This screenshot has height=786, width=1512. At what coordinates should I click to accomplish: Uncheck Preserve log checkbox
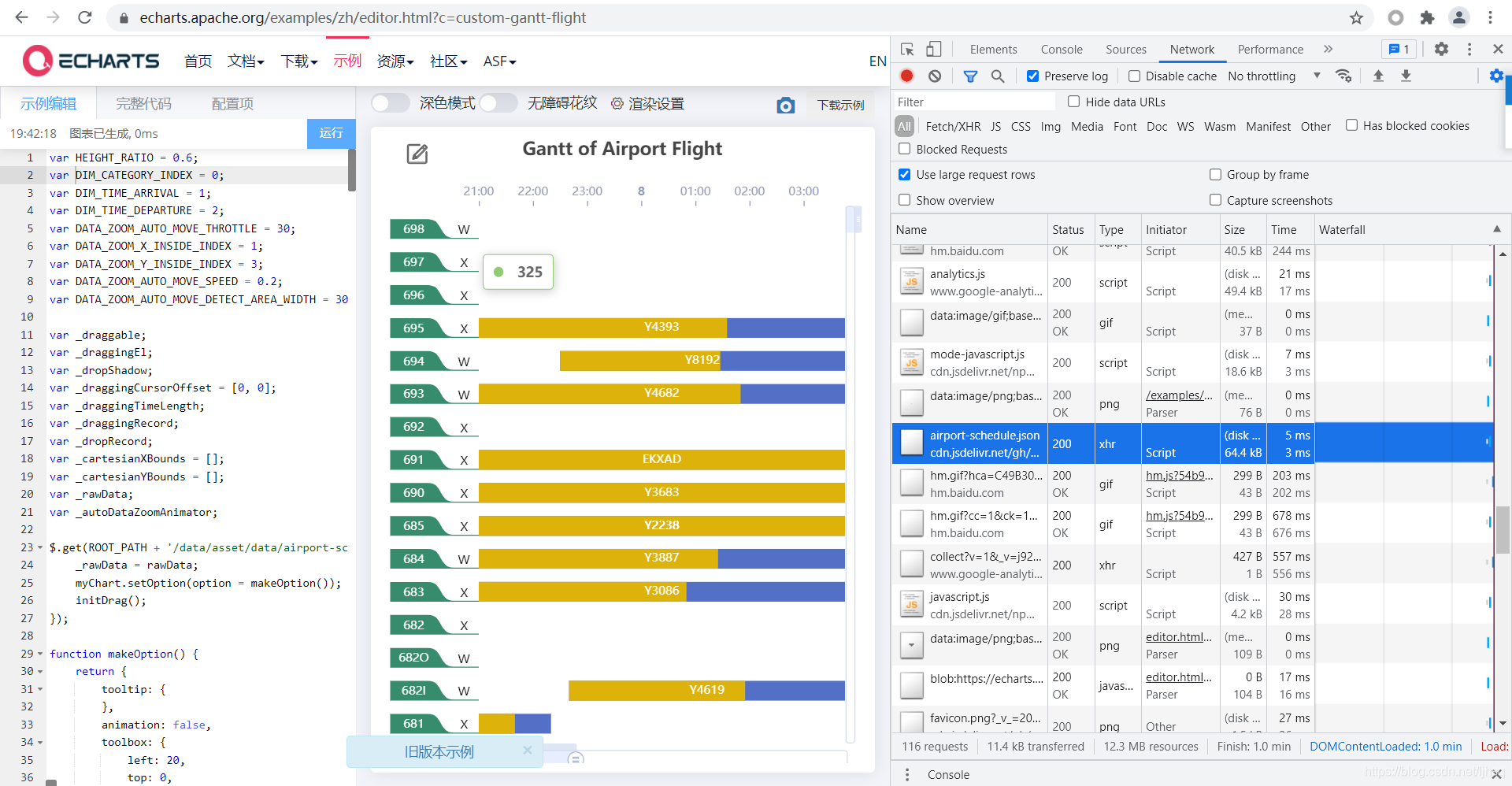click(x=1032, y=76)
